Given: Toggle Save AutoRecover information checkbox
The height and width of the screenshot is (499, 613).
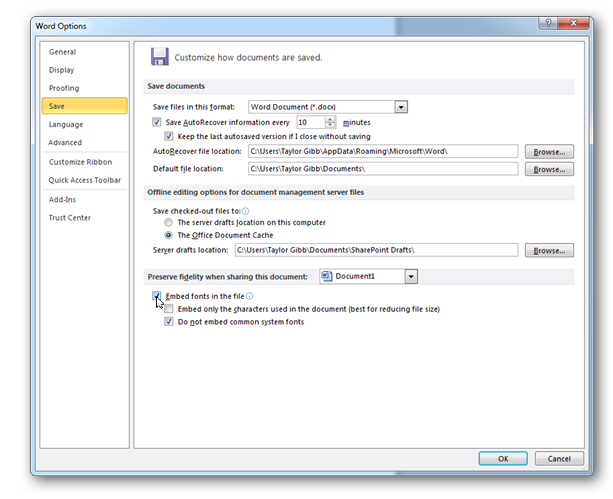Looking at the screenshot, I should [x=156, y=122].
